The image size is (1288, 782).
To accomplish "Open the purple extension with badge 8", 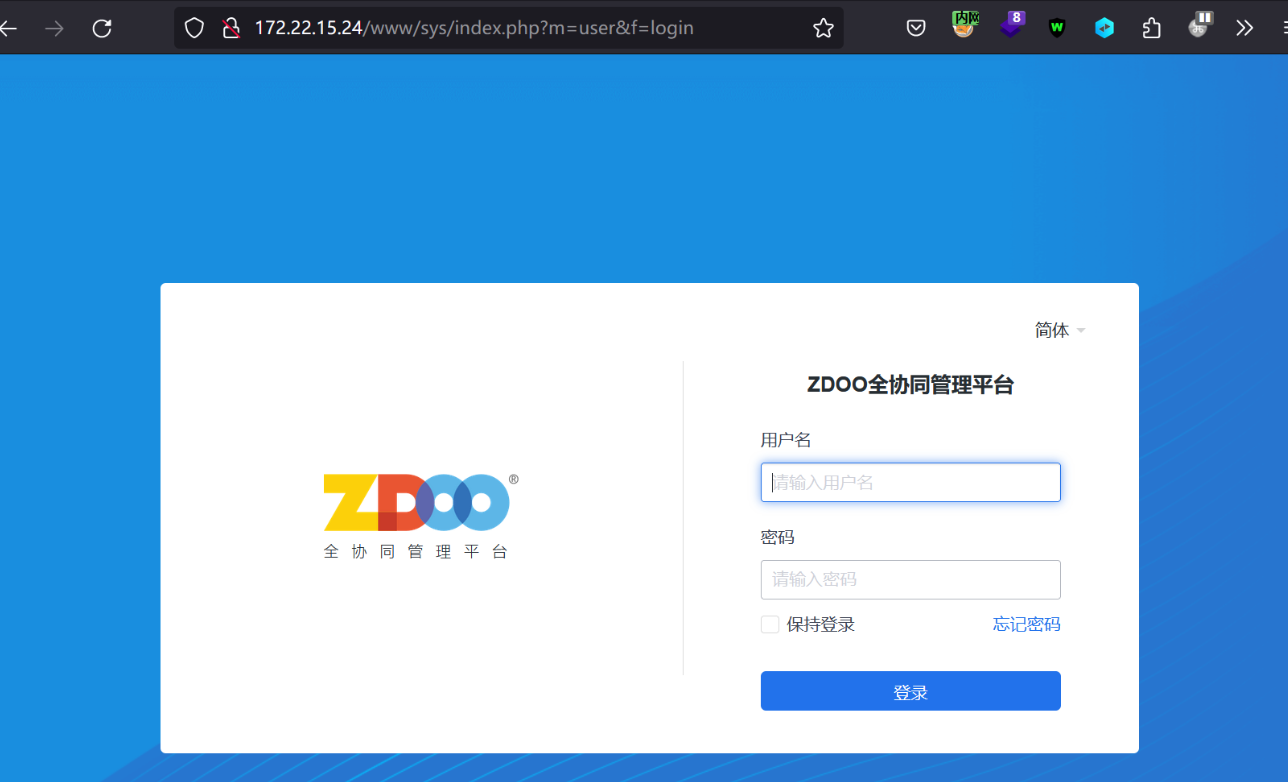I will [x=1012, y=25].
